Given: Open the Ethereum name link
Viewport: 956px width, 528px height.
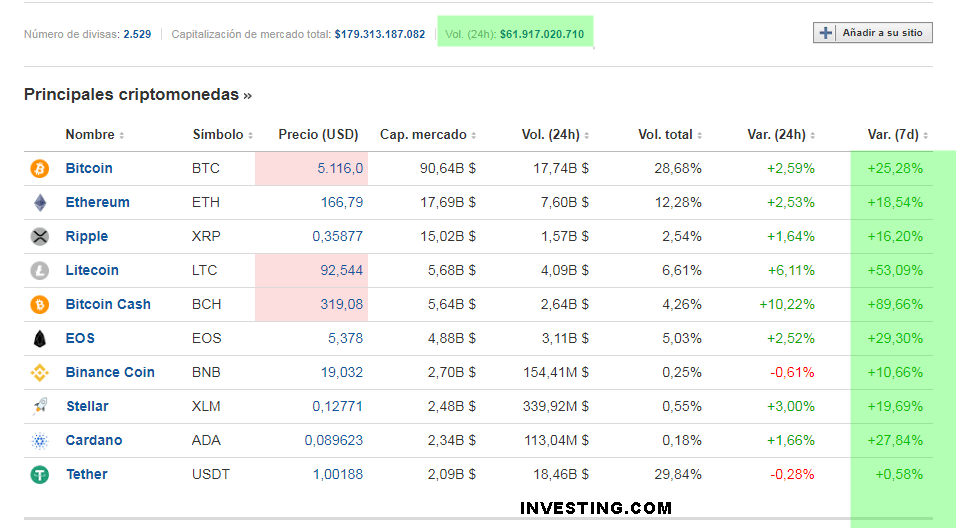Looking at the screenshot, I should click(97, 203).
